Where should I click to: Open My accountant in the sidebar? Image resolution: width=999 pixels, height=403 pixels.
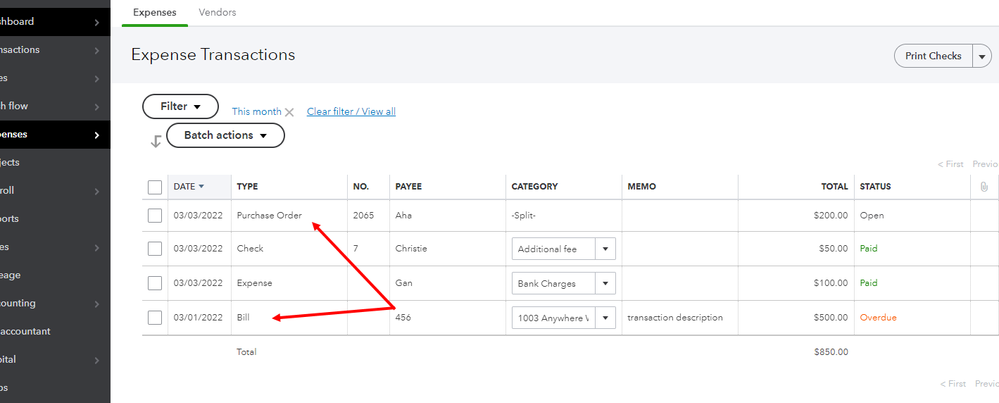[25, 331]
